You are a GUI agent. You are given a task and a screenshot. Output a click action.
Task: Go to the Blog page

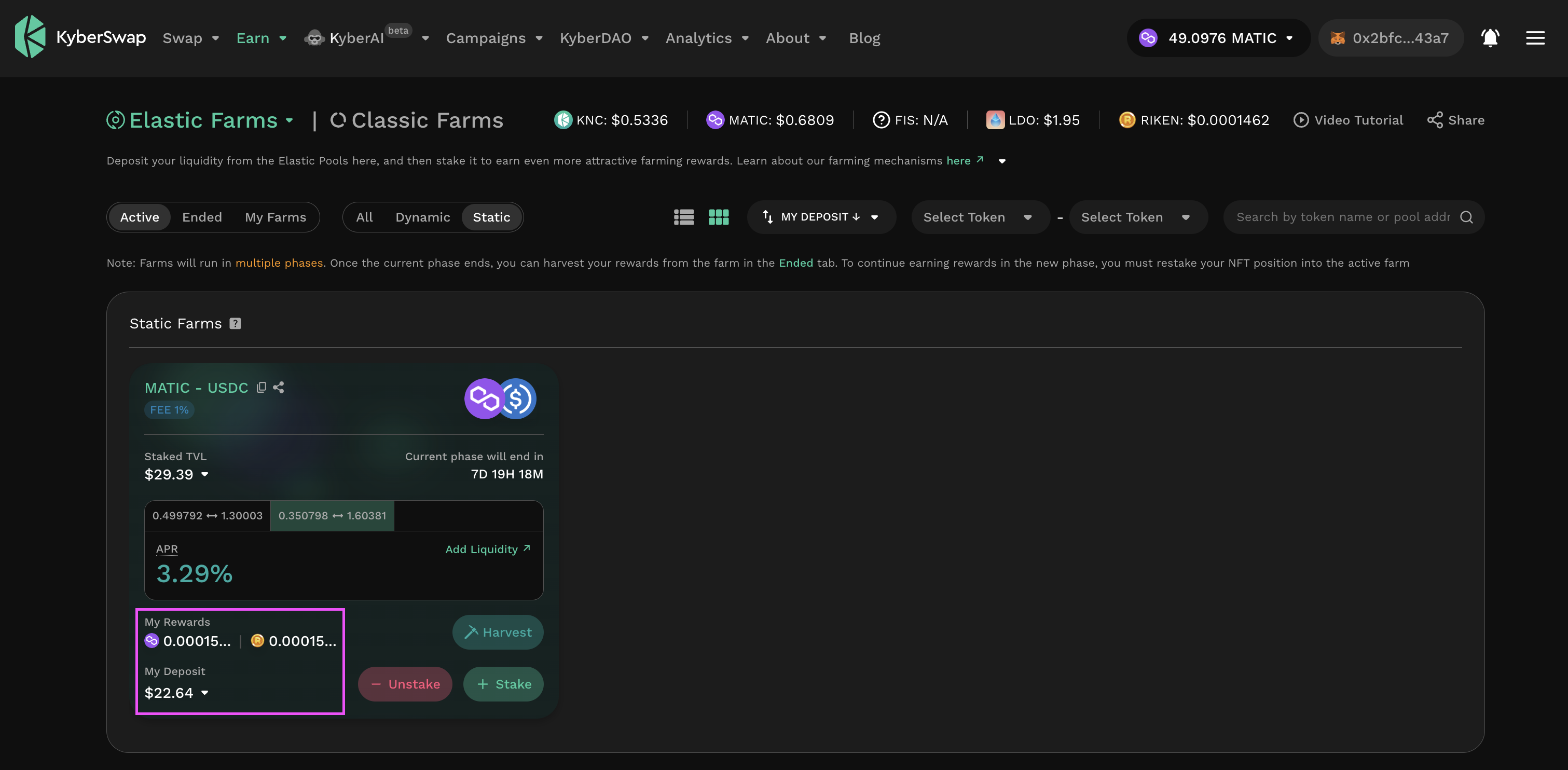(864, 38)
